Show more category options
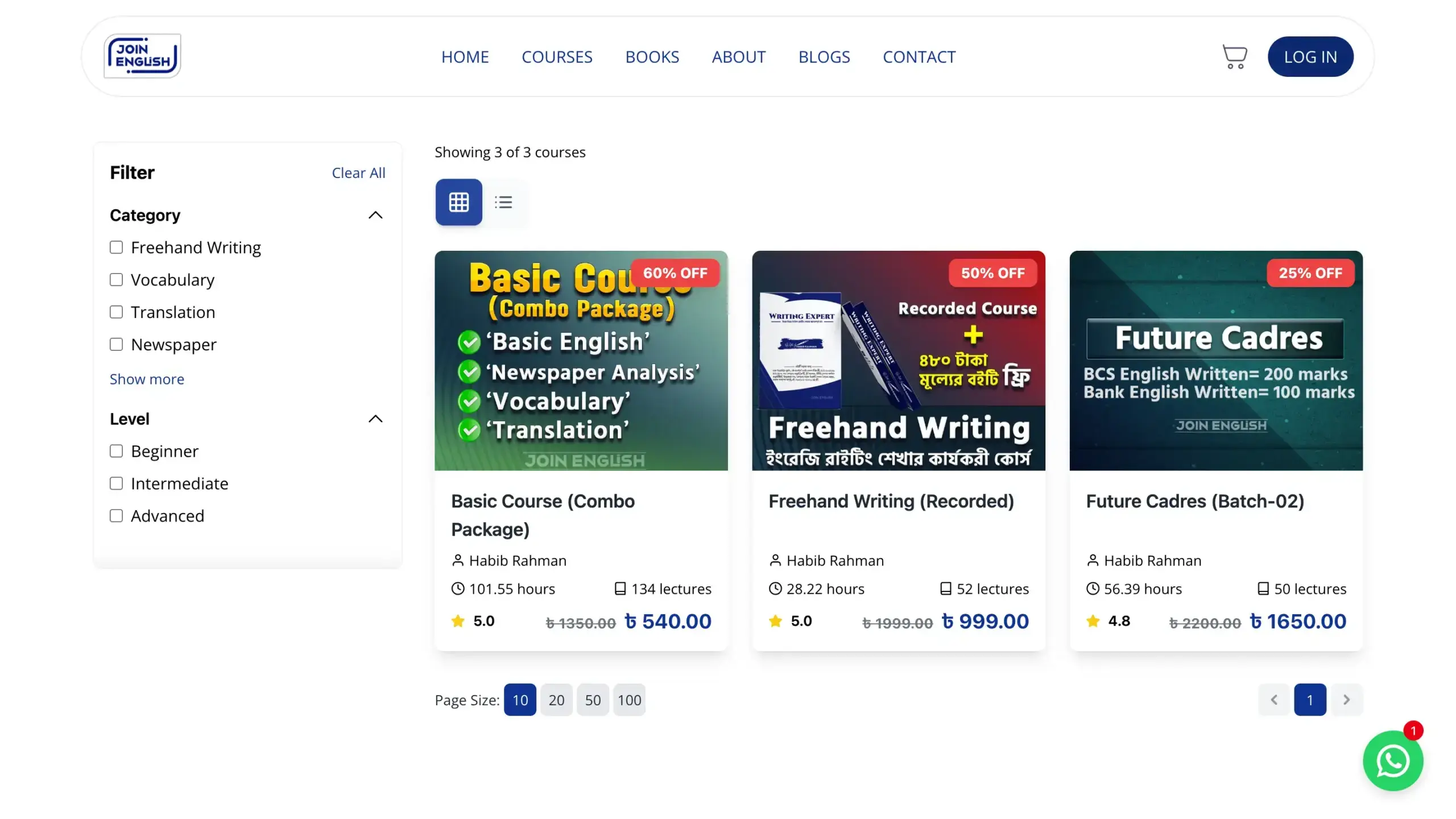The image size is (1456, 819). [x=147, y=379]
